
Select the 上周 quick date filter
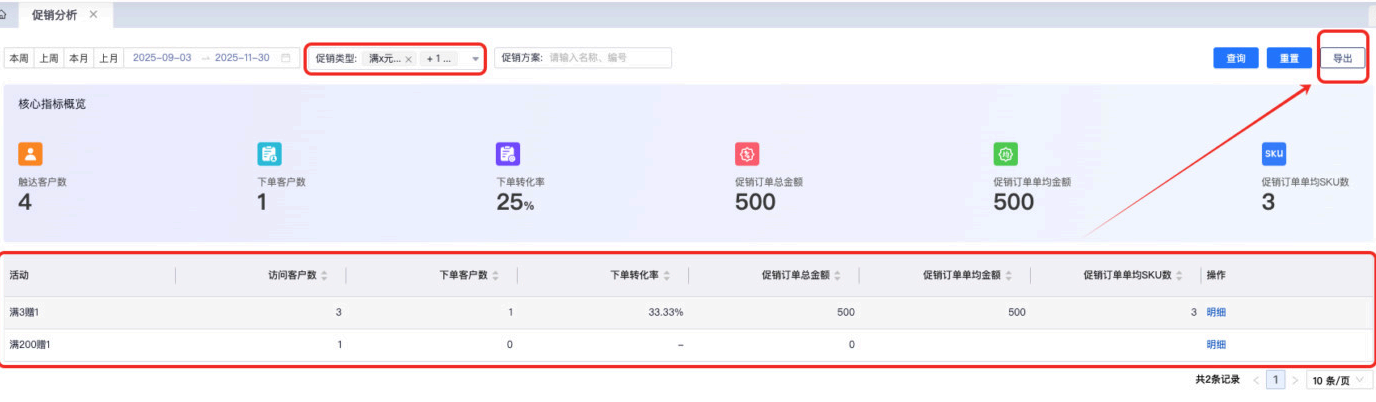click(x=48, y=58)
